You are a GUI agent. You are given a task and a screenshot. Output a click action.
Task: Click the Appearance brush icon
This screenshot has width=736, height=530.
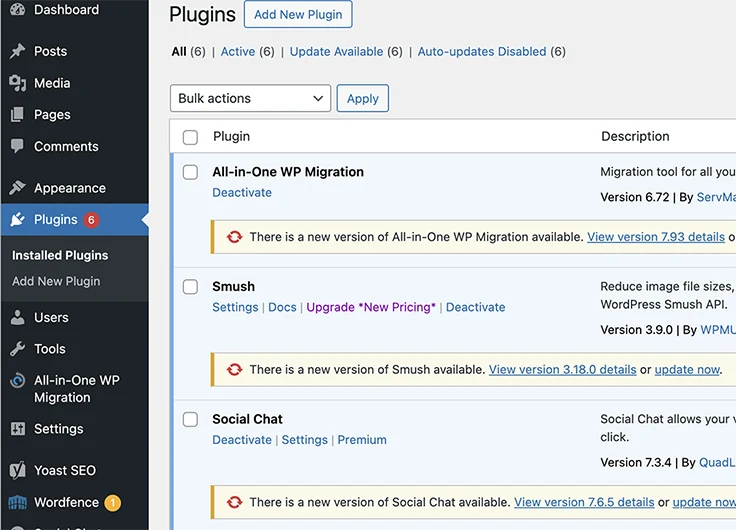coord(18,188)
